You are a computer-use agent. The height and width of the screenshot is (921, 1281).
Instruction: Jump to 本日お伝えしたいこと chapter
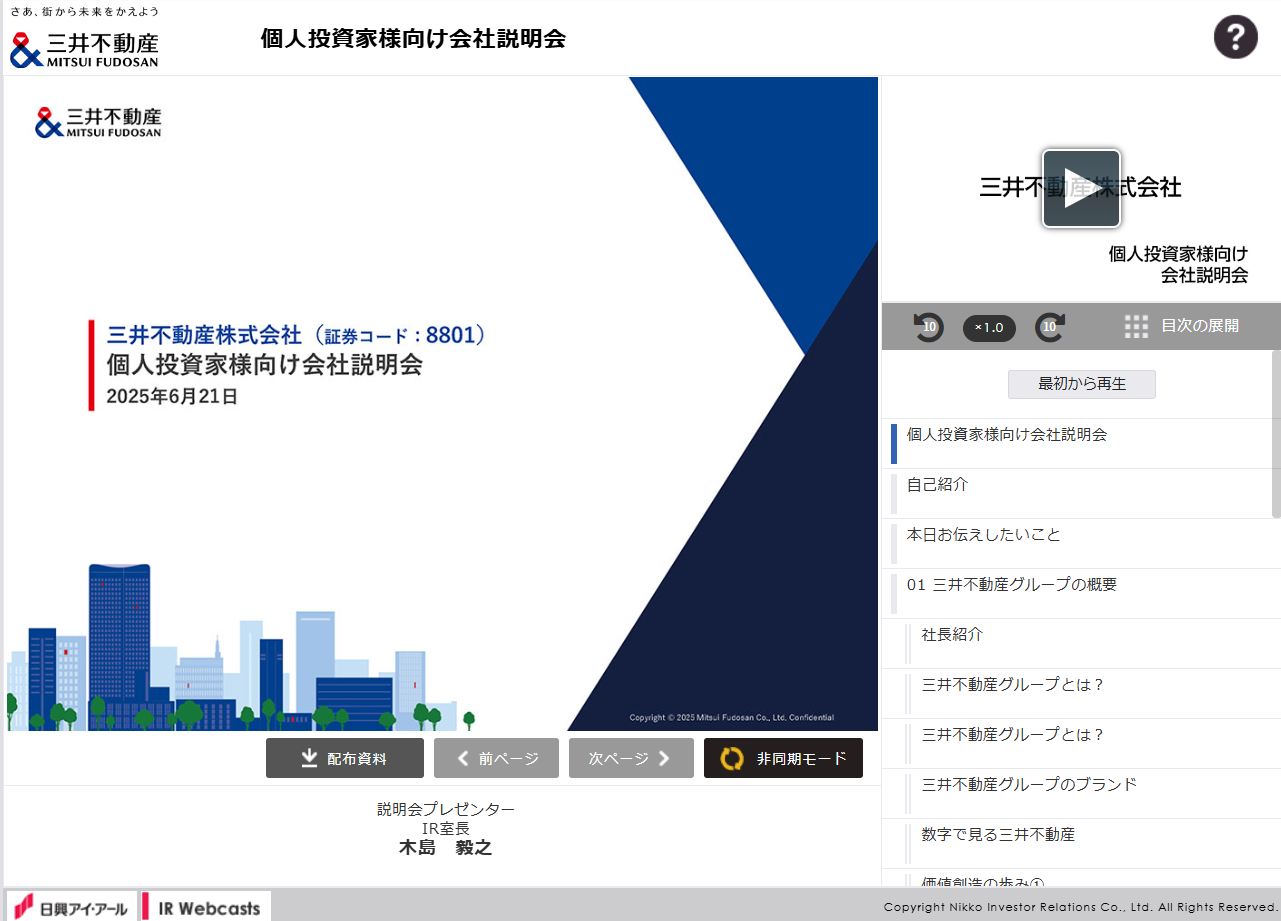click(x=1081, y=543)
